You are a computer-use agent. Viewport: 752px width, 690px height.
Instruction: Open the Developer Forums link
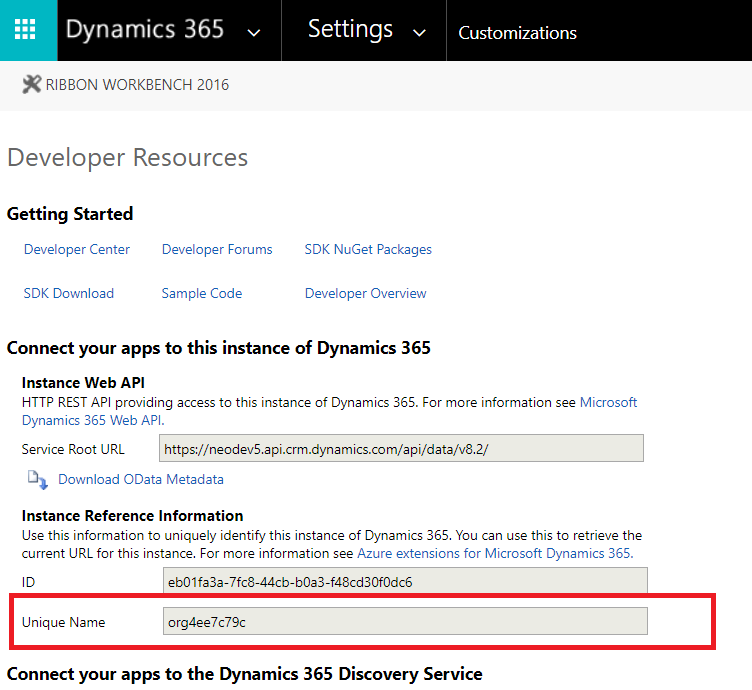(217, 249)
